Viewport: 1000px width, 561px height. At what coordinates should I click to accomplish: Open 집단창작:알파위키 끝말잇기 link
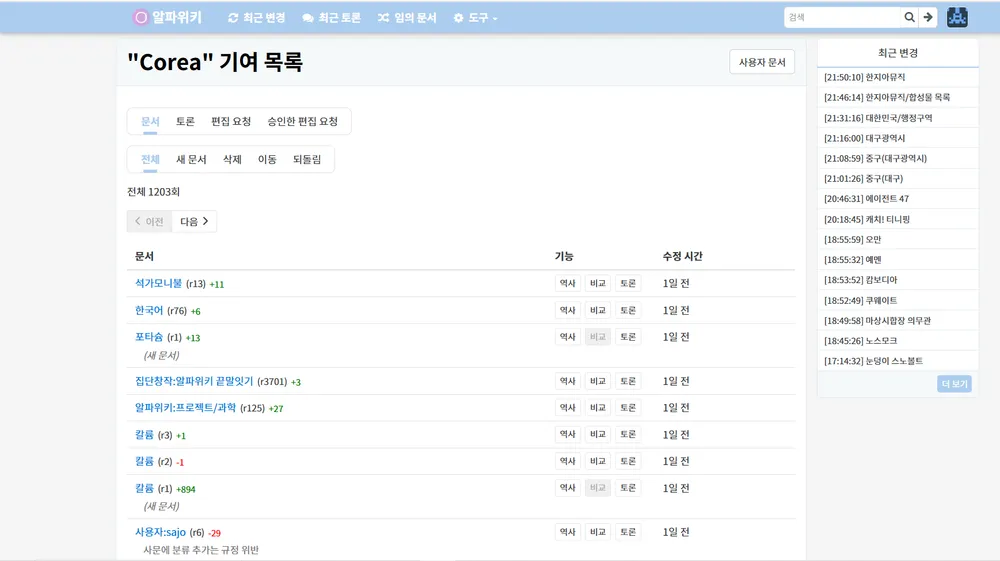coord(194,381)
